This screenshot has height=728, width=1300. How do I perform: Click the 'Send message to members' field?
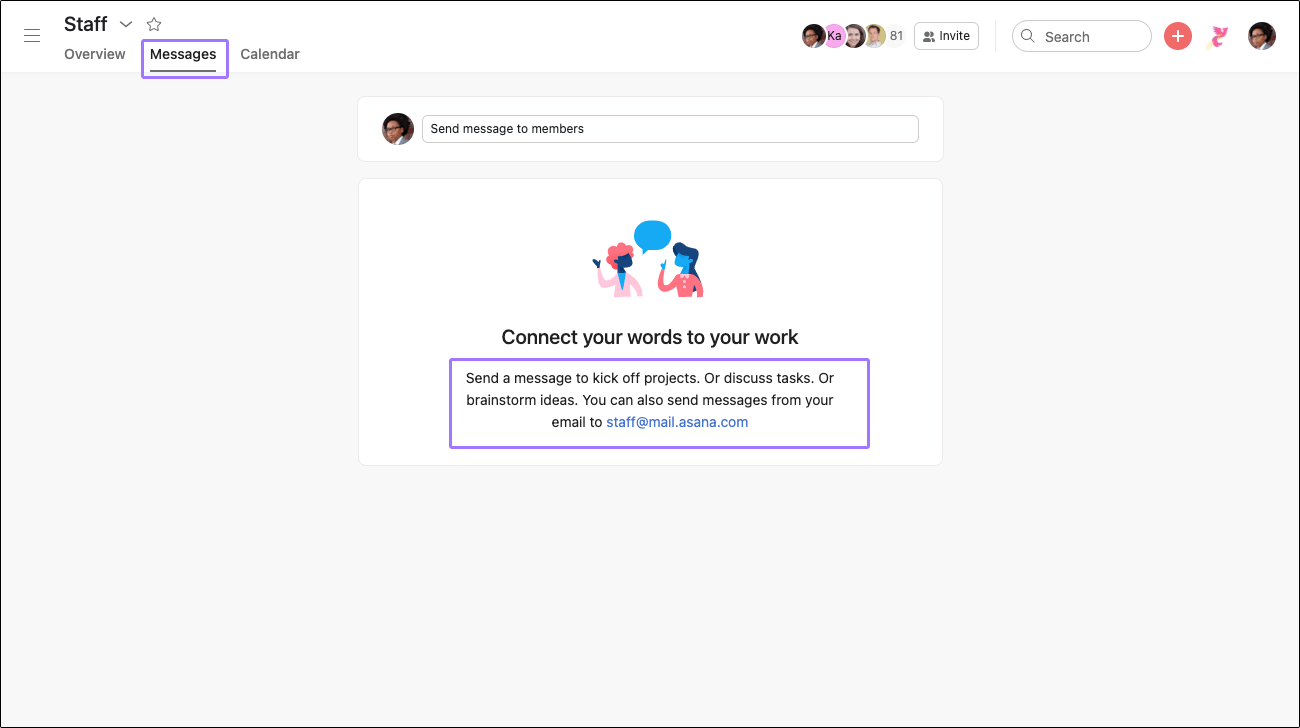(x=670, y=129)
